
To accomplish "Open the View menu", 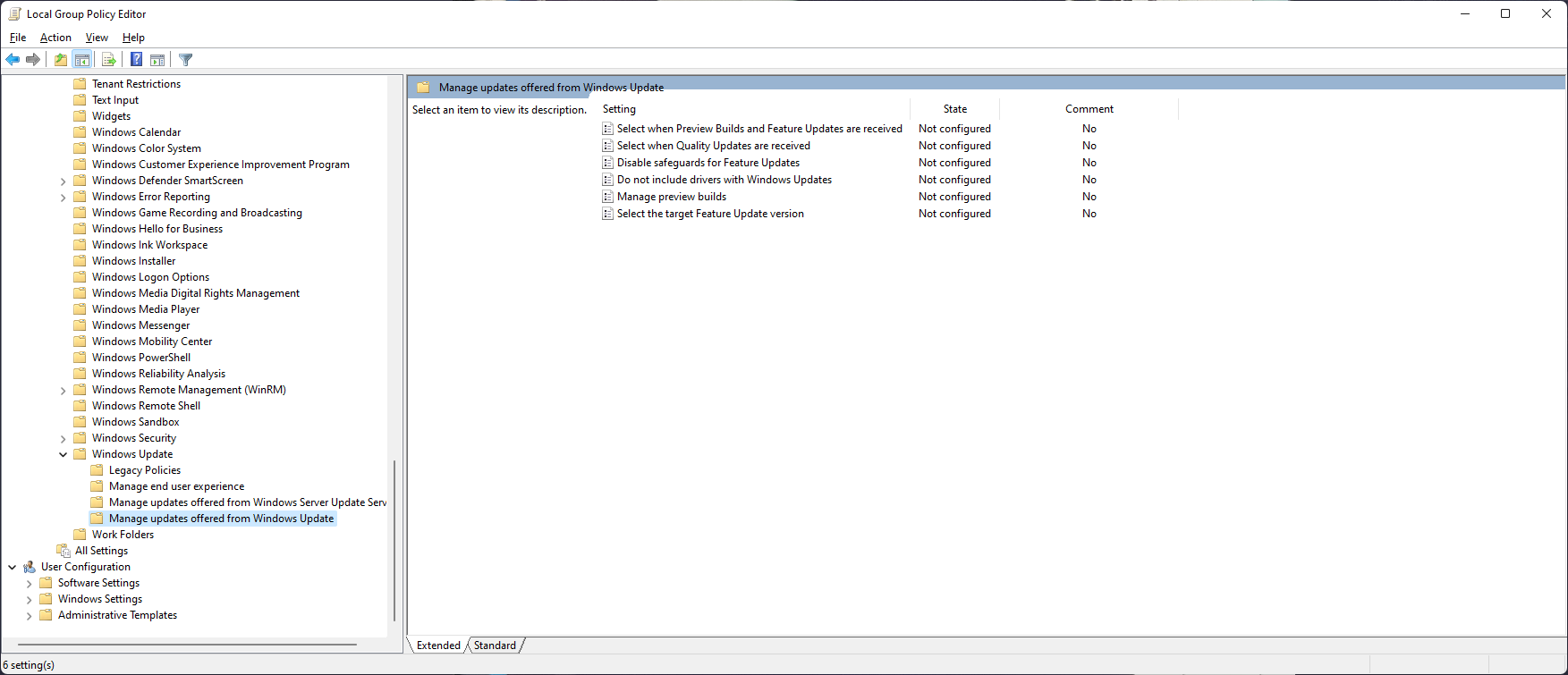I will [x=97, y=38].
